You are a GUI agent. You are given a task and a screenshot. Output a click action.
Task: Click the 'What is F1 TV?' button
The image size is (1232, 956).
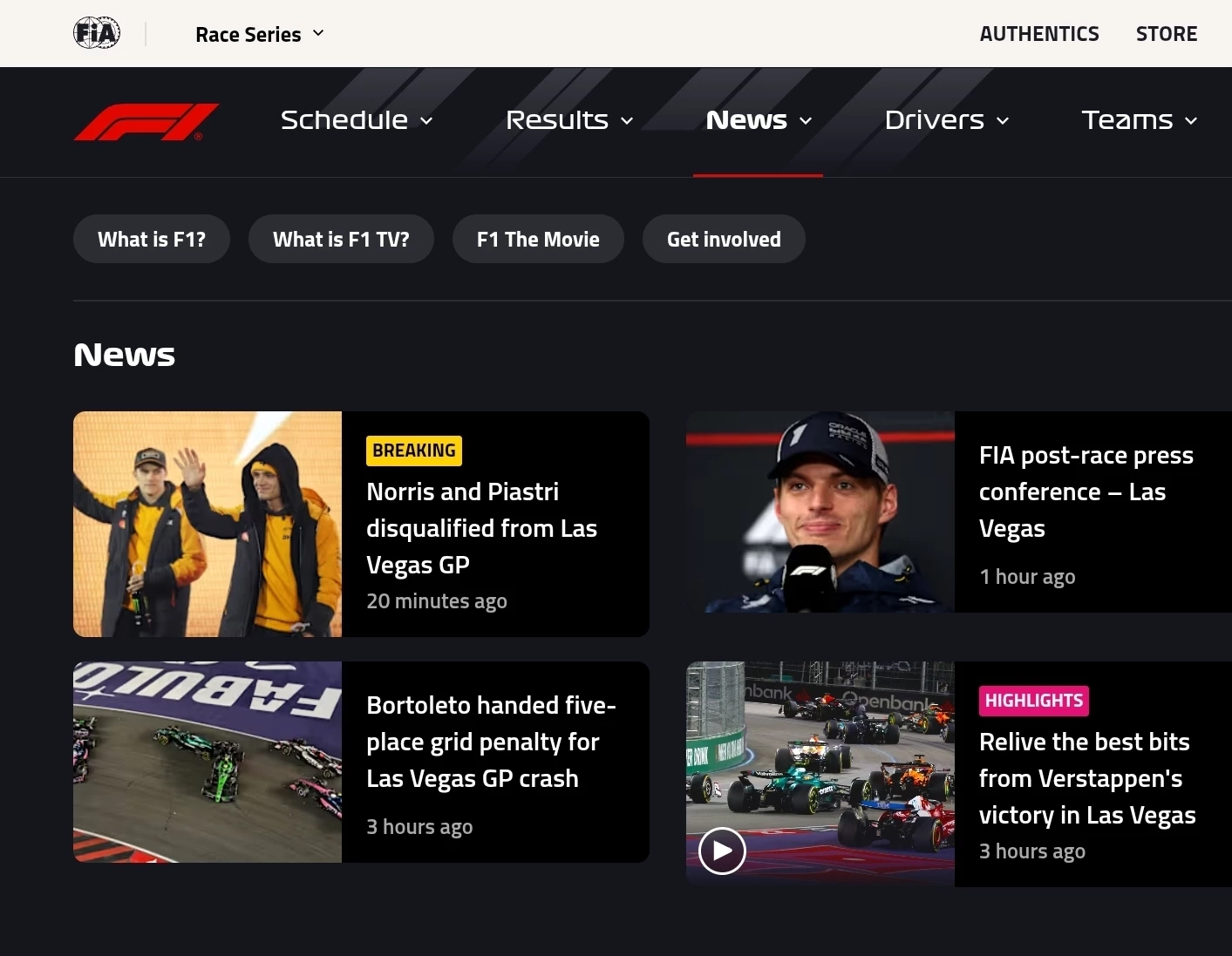pos(341,239)
